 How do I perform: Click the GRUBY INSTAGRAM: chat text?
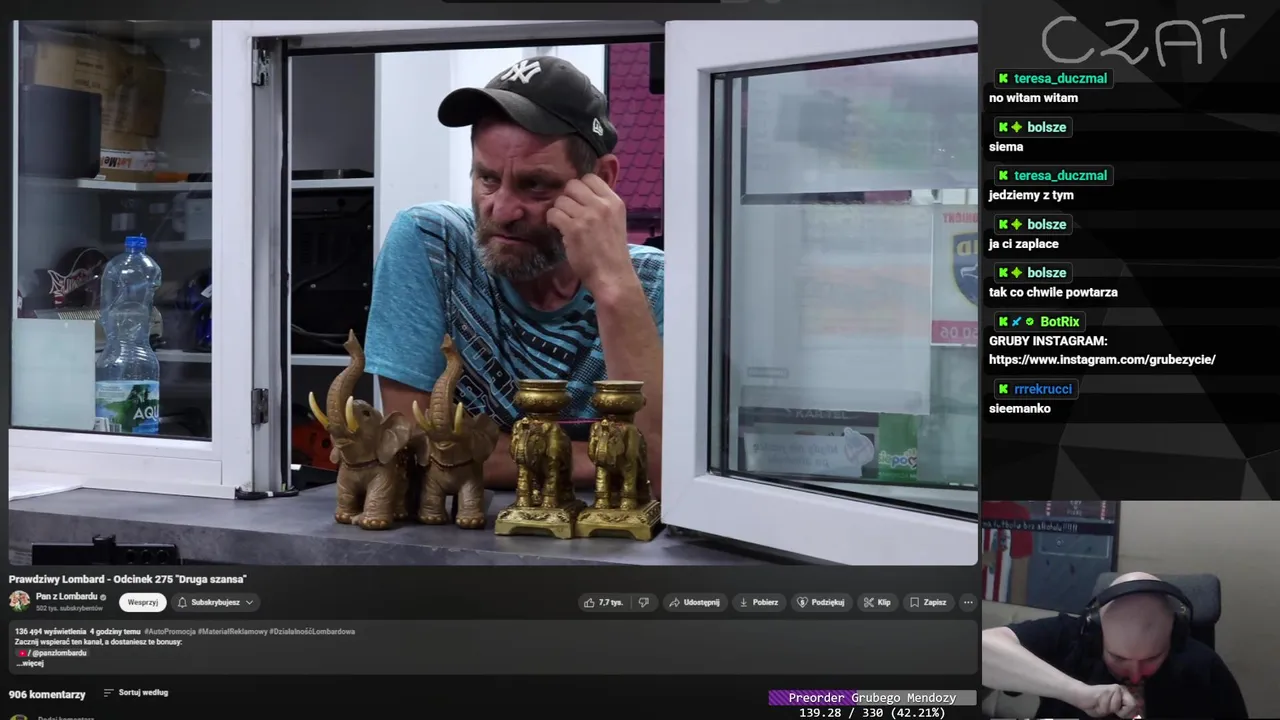pos(1048,341)
